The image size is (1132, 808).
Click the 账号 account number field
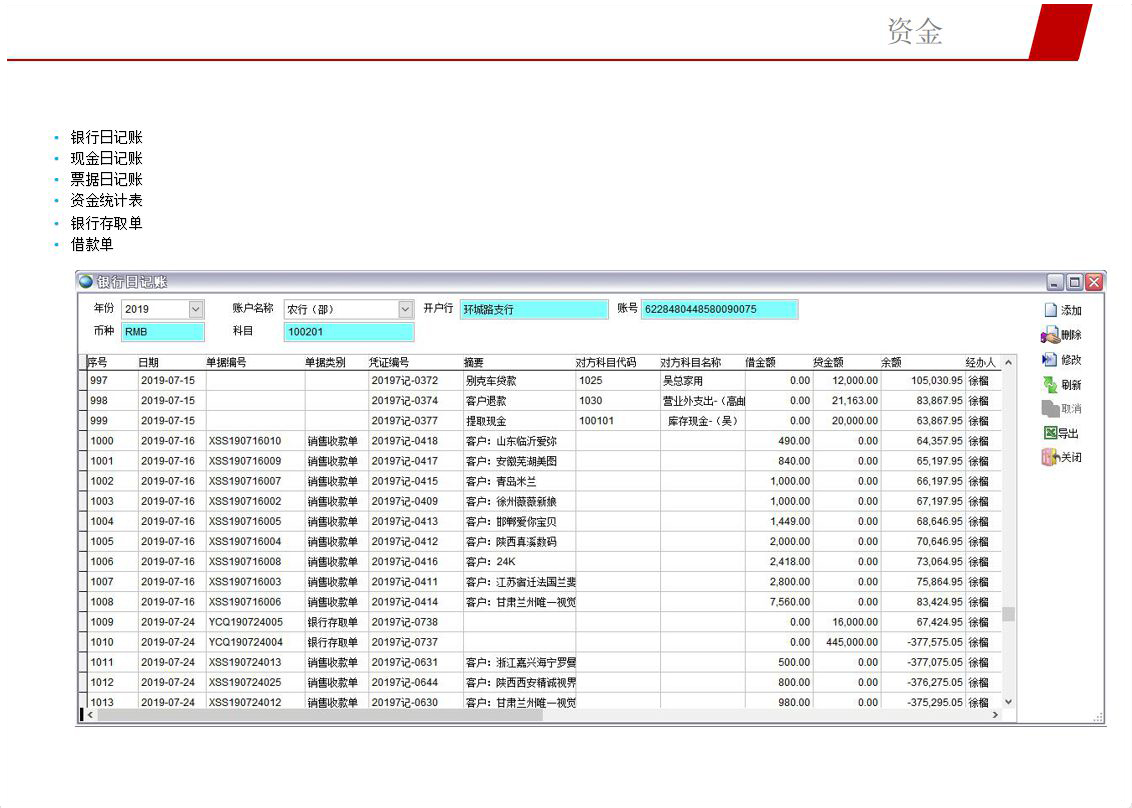719,310
